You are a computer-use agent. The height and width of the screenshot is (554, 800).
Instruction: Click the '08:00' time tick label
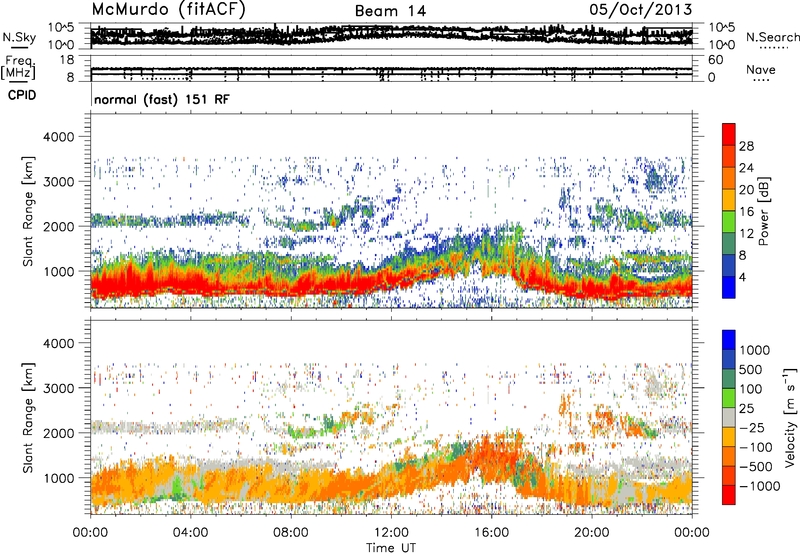(291, 533)
